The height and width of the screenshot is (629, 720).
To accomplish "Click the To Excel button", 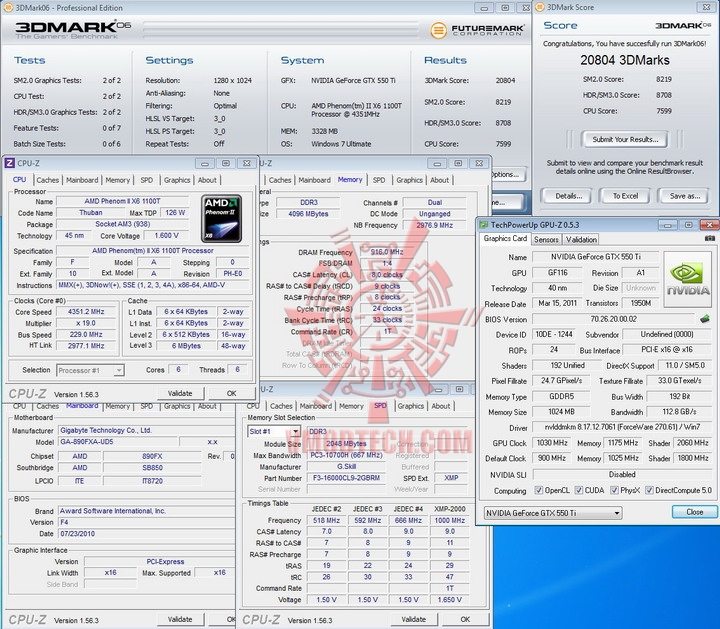I will coord(625,196).
